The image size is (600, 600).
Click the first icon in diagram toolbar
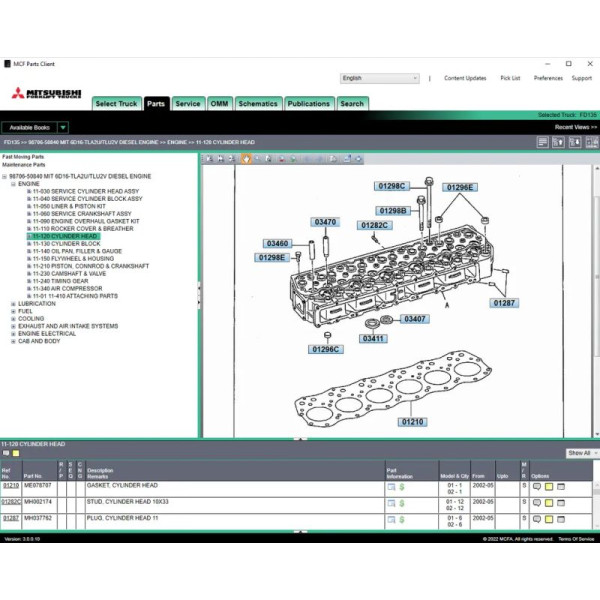click(x=208, y=158)
